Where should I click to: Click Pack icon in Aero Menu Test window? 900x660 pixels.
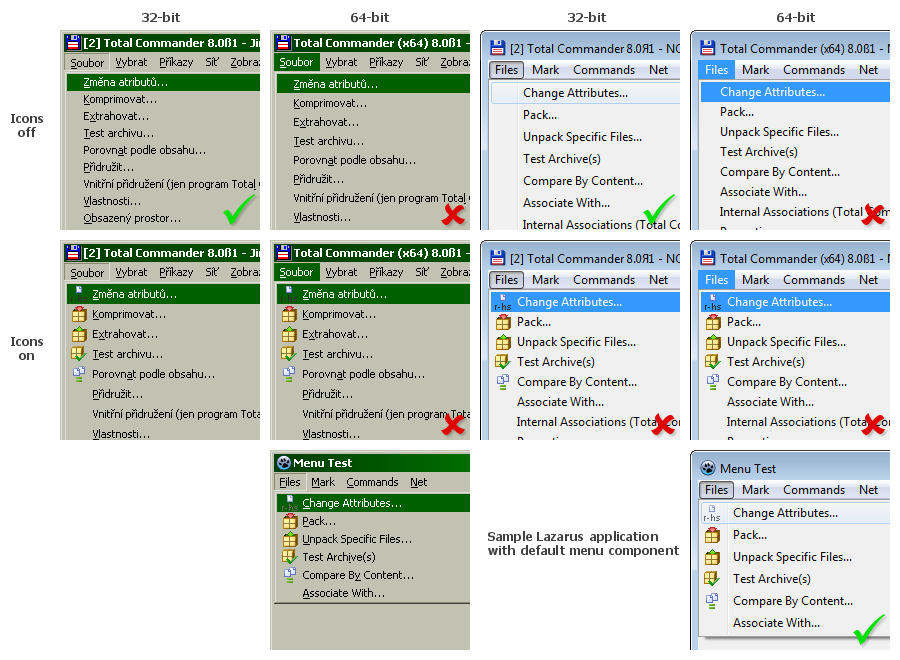coord(712,535)
